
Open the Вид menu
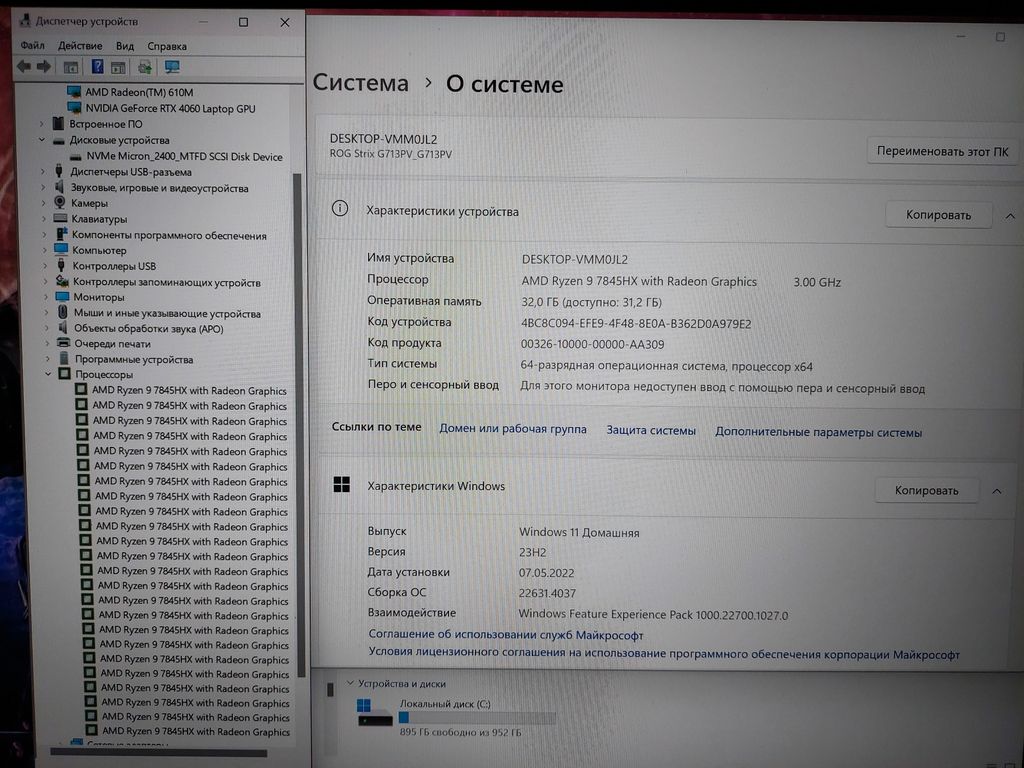click(x=124, y=46)
